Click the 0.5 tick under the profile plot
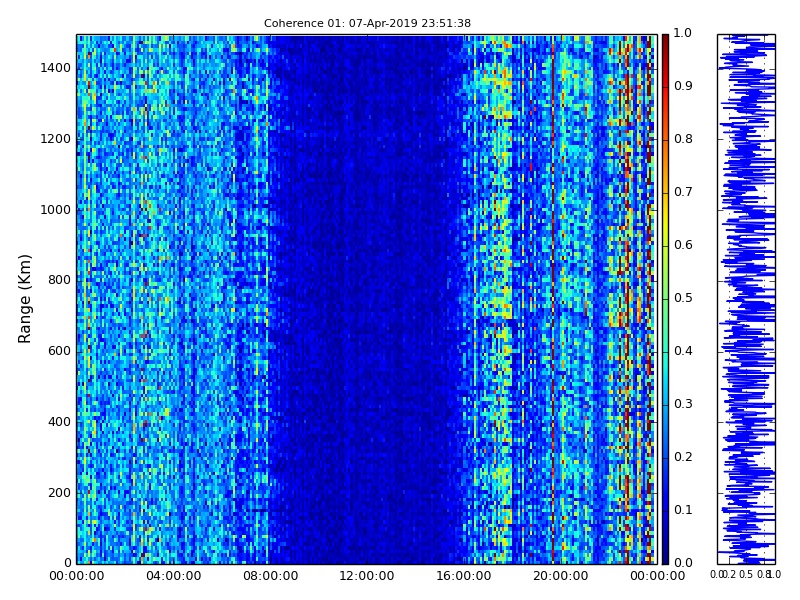The width and height of the screenshot is (800, 600). (746, 574)
